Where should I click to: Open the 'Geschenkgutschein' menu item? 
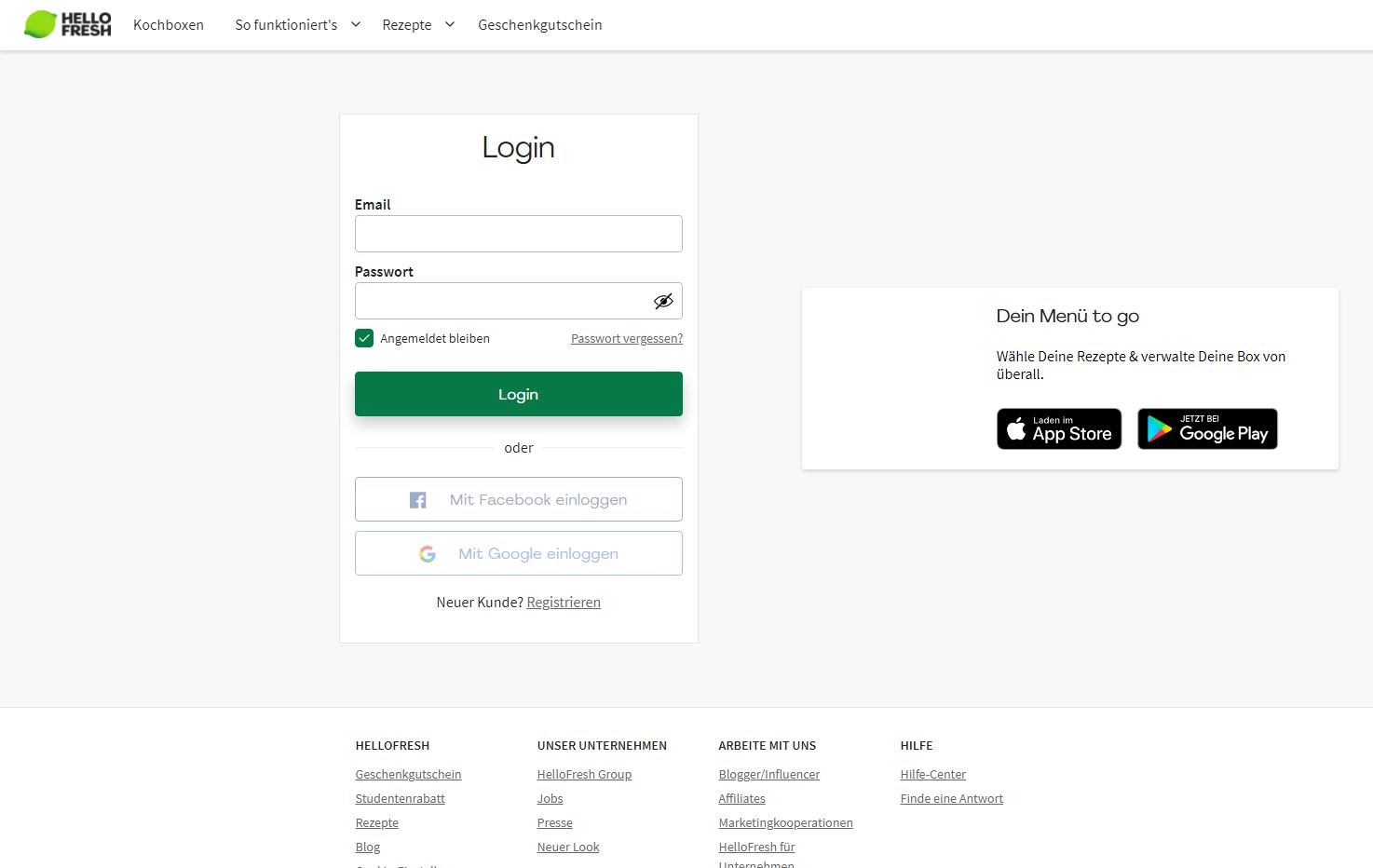coord(539,25)
